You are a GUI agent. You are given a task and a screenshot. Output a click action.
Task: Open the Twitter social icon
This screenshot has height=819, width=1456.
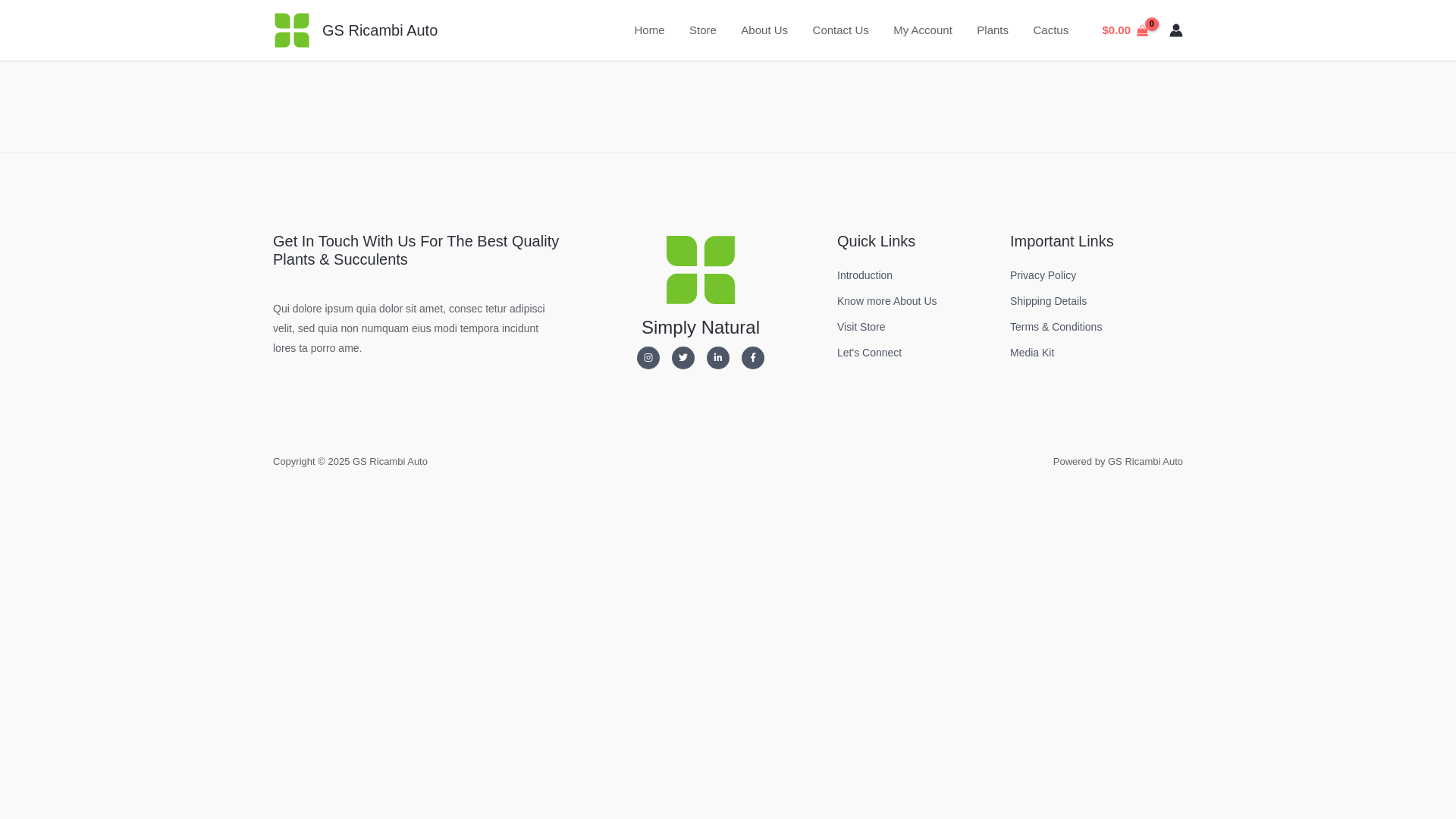[x=683, y=358]
